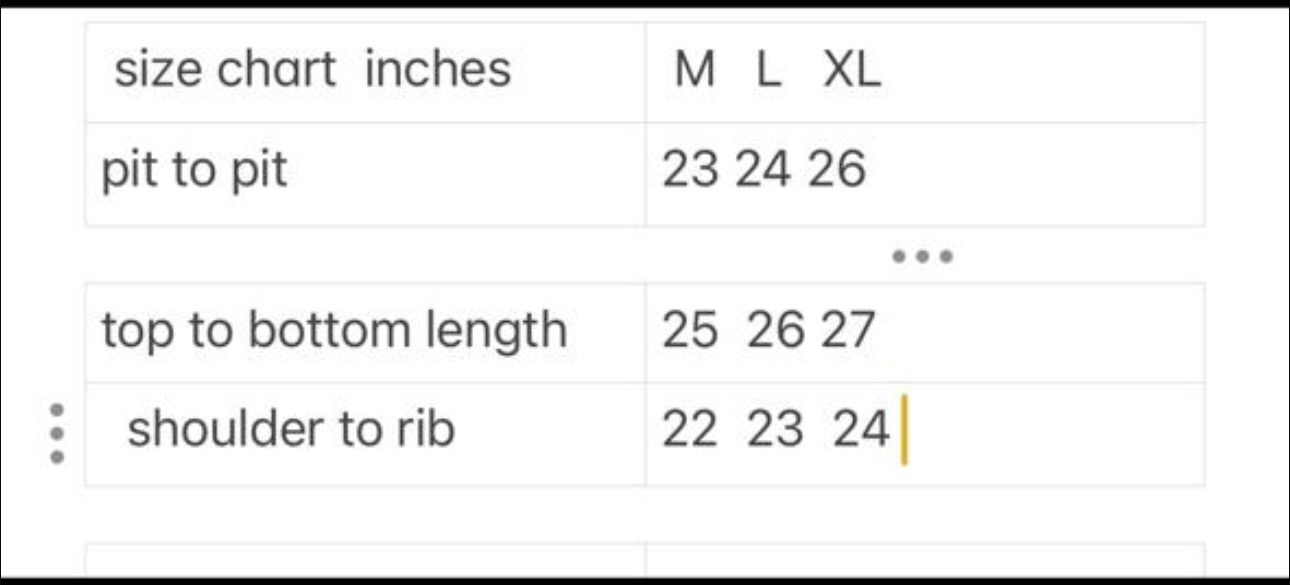Click the vertical three-dot row handle

pos(57,433)
